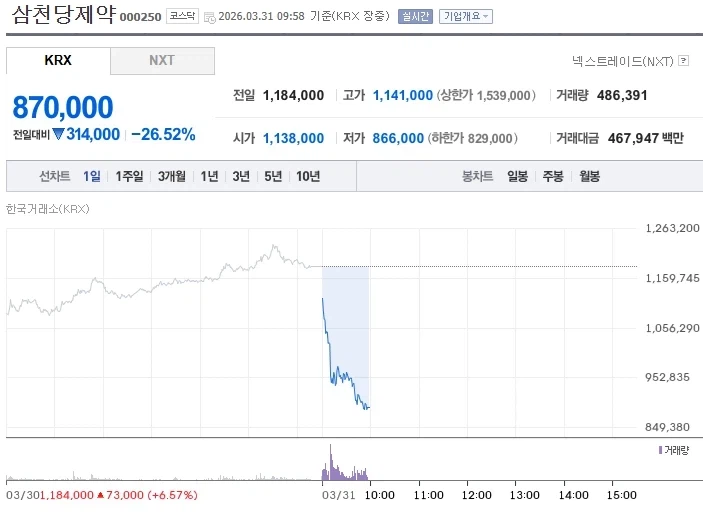The width and height of the screenshot is (703, 516).
Task: Switch chart range to 10년
Action: (307, 176)
